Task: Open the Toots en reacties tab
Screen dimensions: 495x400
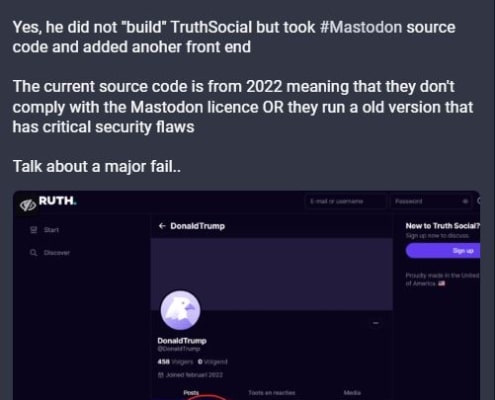Action: [272, 393]
